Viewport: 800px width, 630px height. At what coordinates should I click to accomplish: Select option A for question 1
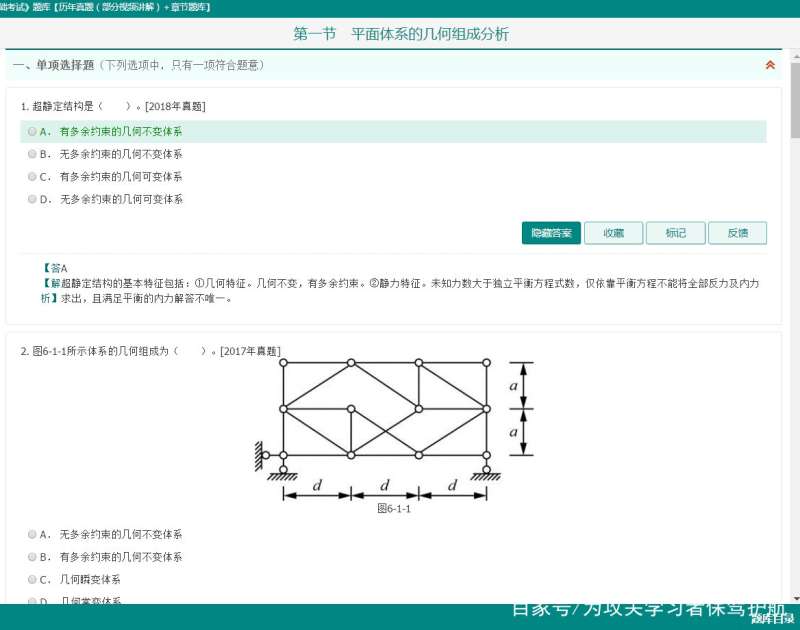31,131
